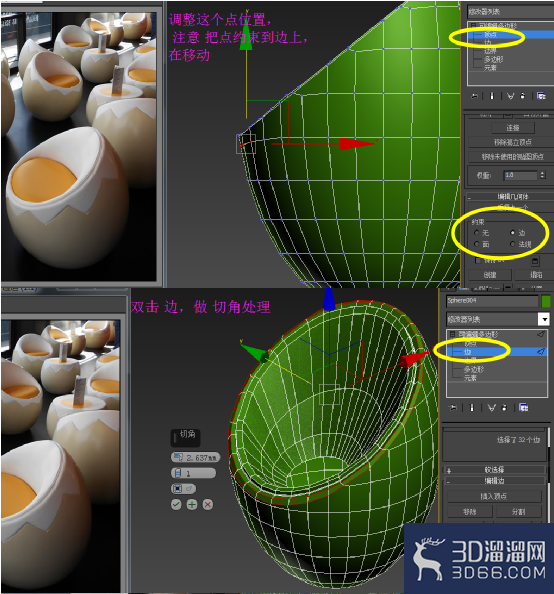Click the green Y-axis arrow on the egg-chair gizmo
The height and width of the screenshot is (594, 554).
(254, 353)
